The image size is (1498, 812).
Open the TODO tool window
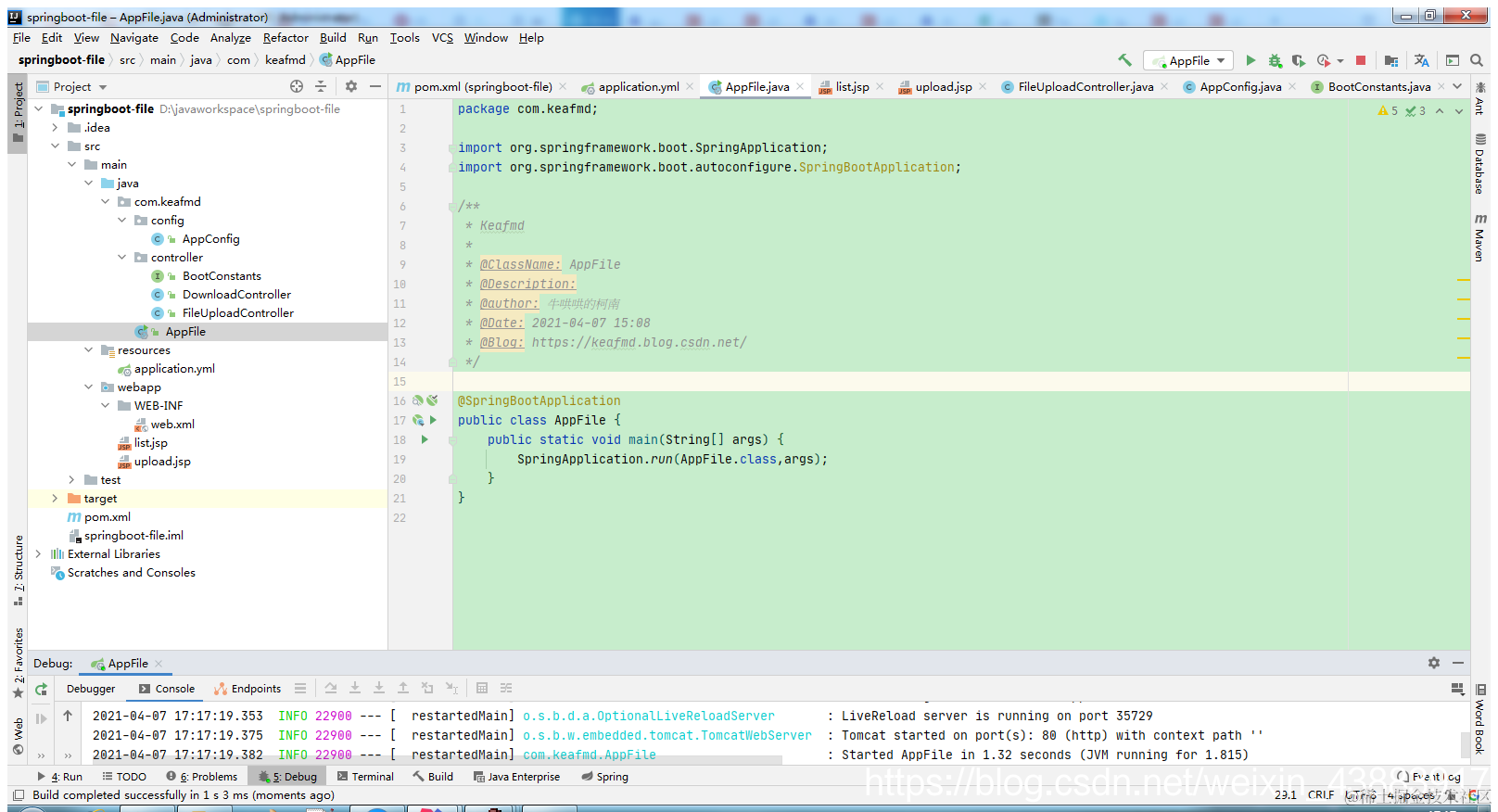point(124,777)
